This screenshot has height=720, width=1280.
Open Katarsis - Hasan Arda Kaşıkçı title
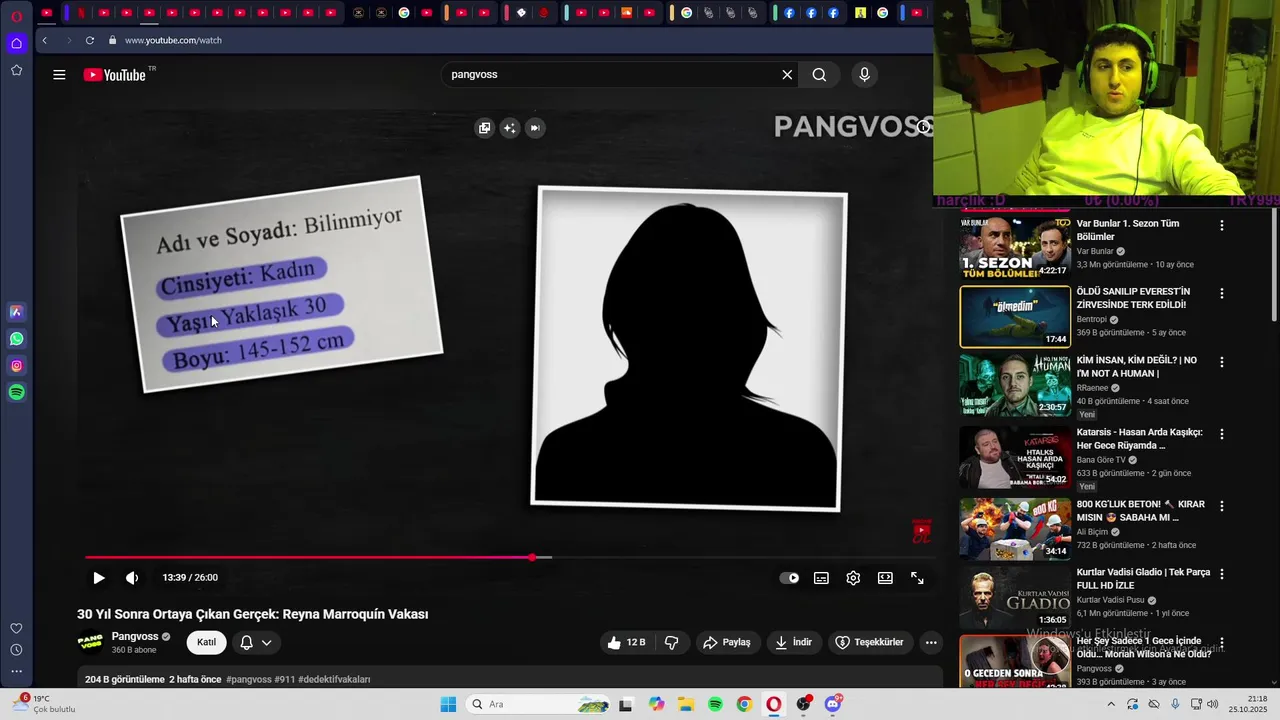pyautogui.click(x=1139, y=438)
